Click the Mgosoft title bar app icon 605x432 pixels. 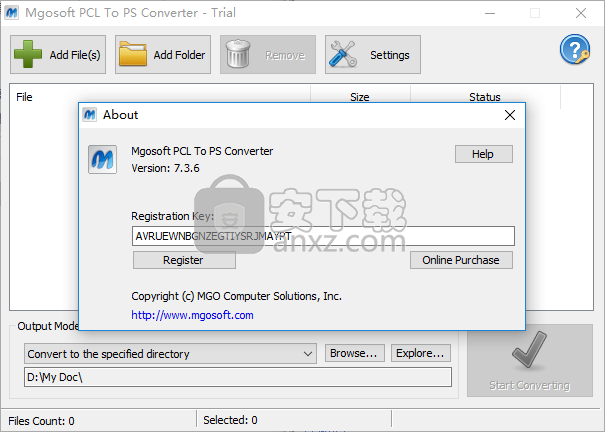(12, 13)
